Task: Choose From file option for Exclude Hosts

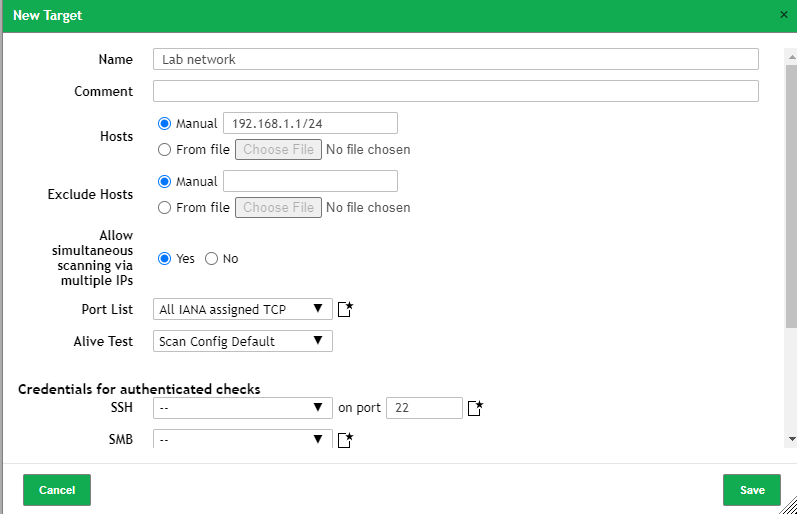Action: [165, 208]
